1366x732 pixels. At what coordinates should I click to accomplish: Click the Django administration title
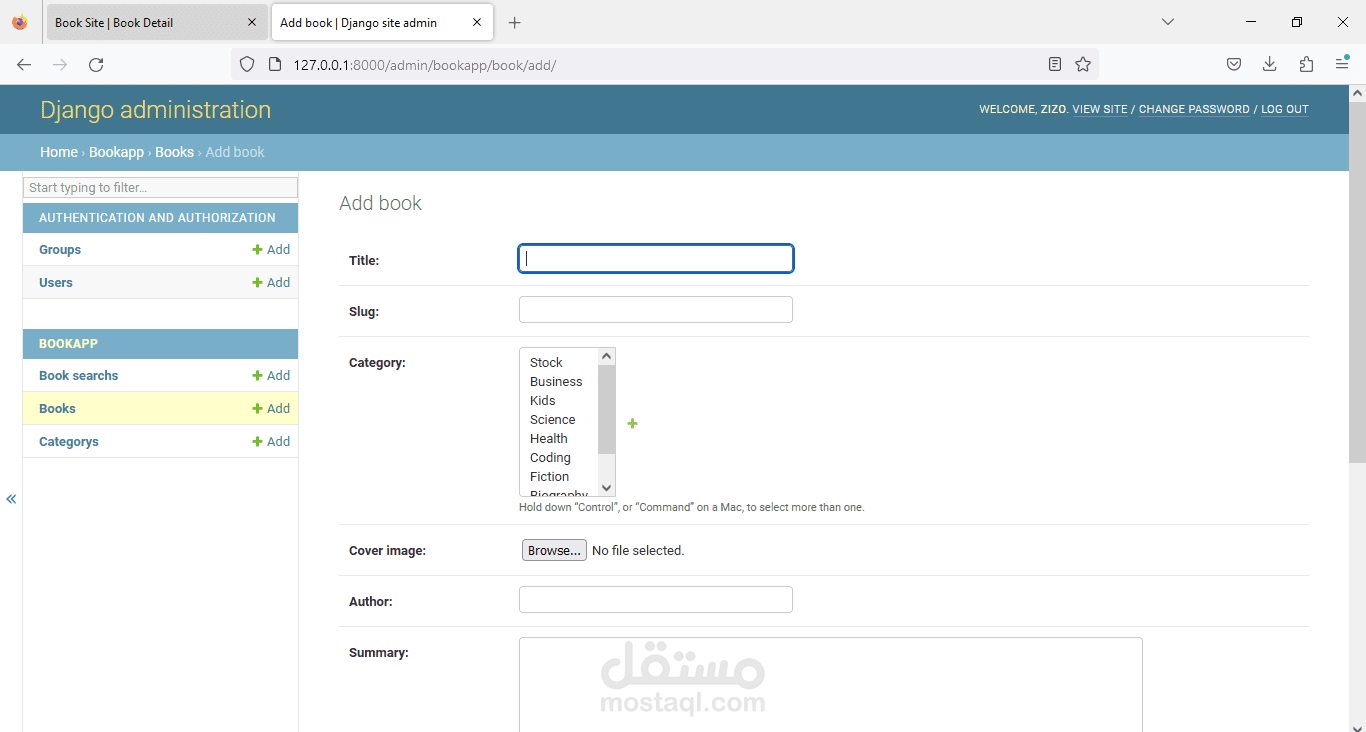click(155, 110)
